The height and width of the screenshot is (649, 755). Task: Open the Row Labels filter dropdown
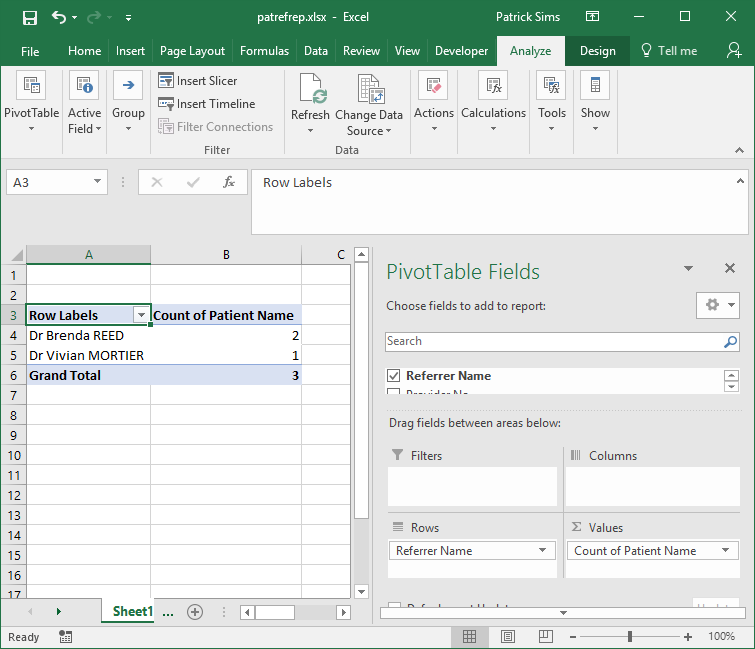(x=141, y=315)
